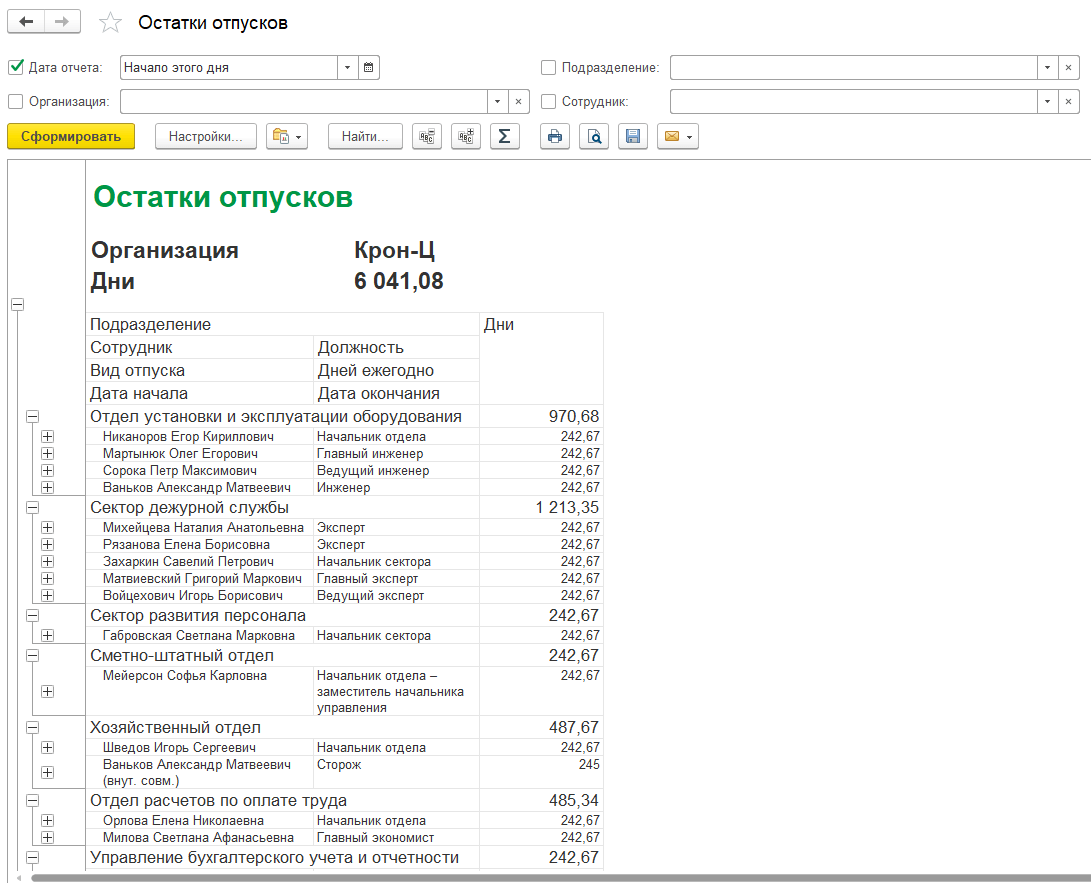Tick the Сотрудник filter checkbox
Image resolution: width=1091 pixels, height=883 pixels.
548,101
